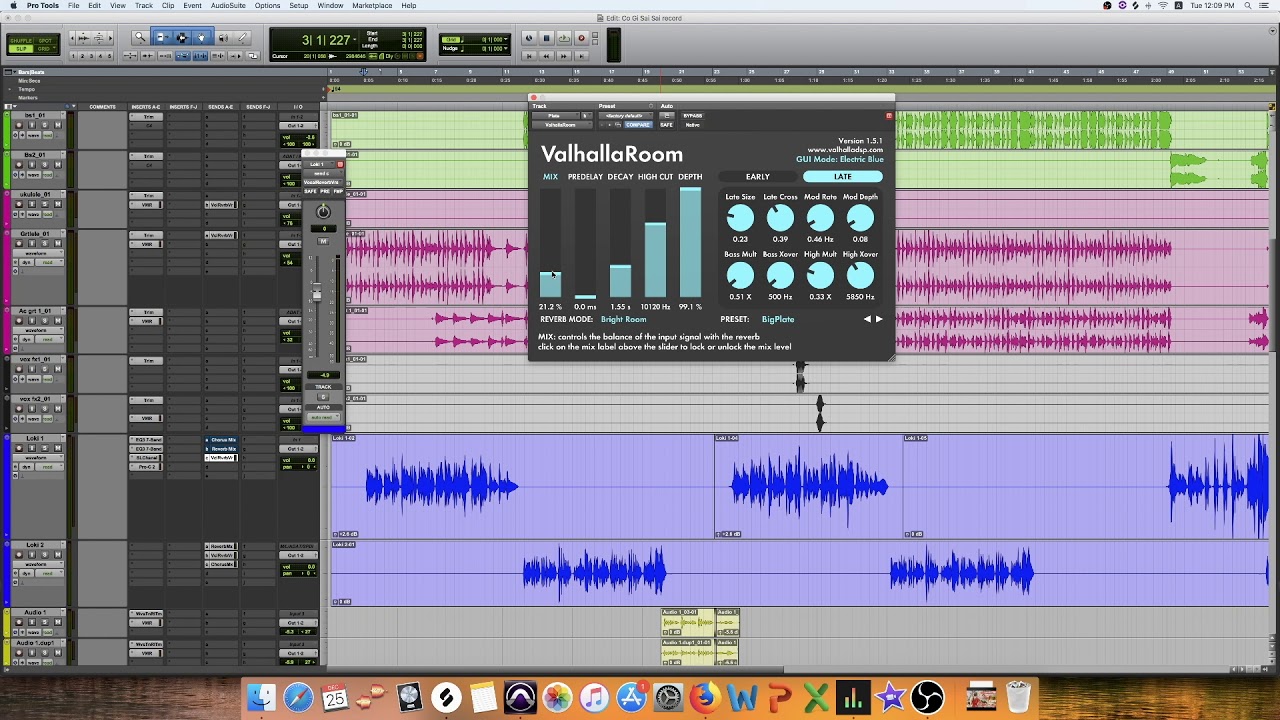Screen dimensions: 1280x720
Task: Select the Selector tool in toolbar
Action: (x=182, y=38)
